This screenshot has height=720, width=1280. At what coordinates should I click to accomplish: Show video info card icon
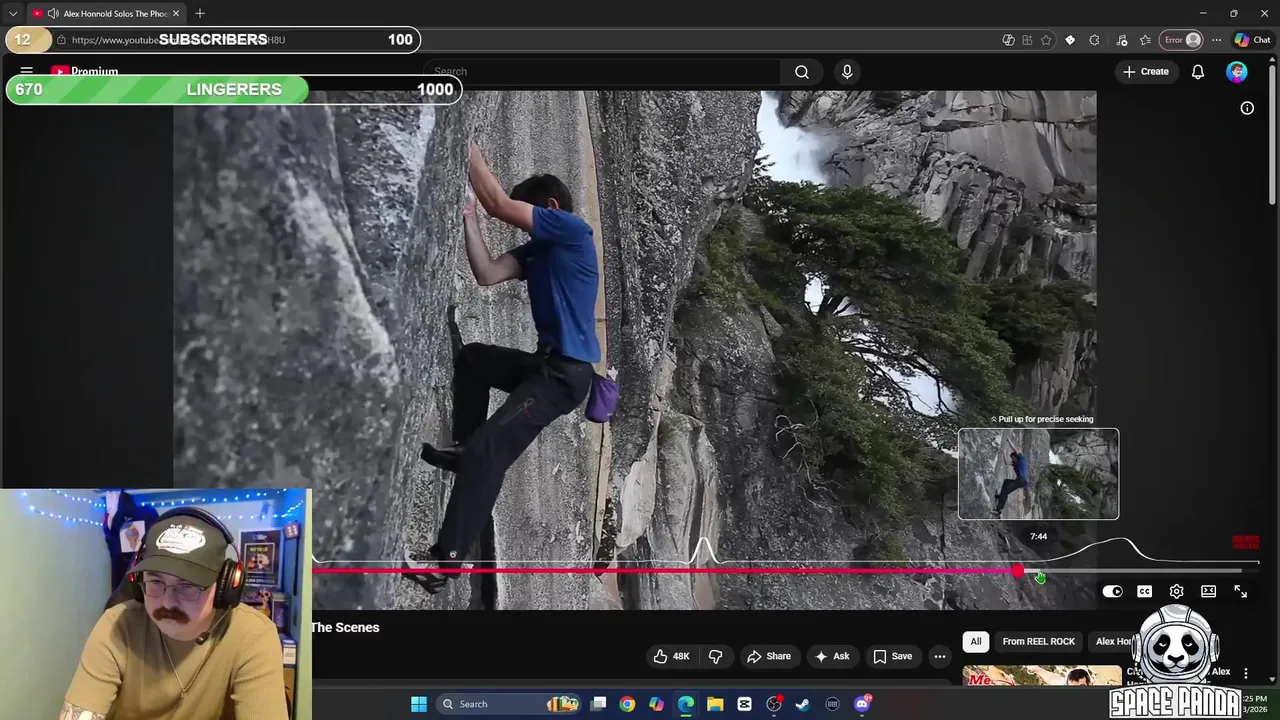(x=1247, y=108)
